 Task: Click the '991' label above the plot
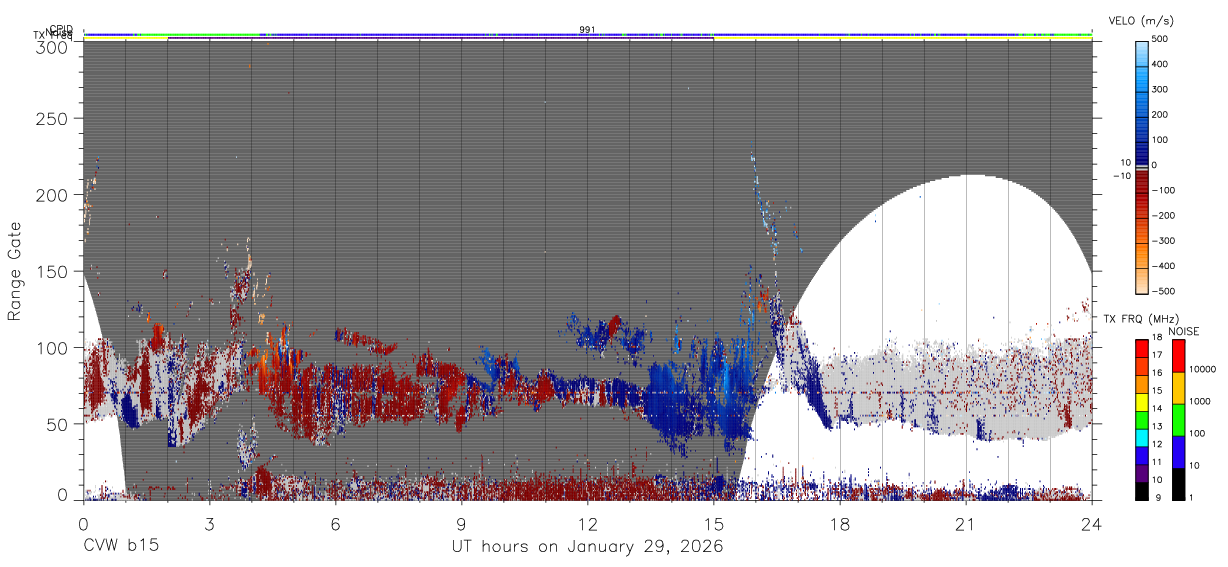[587, 30]
